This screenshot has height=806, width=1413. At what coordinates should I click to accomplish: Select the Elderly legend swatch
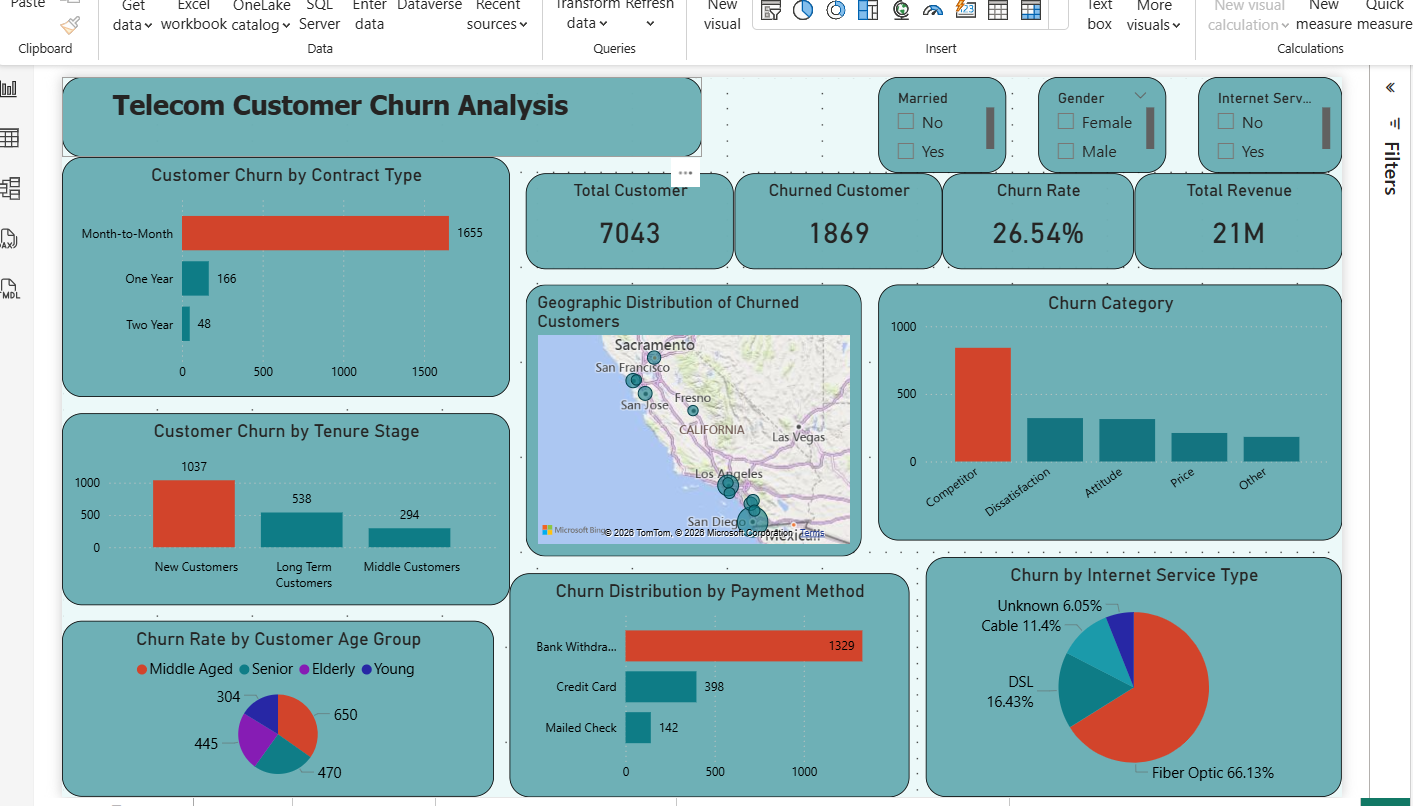click(304, 669)
